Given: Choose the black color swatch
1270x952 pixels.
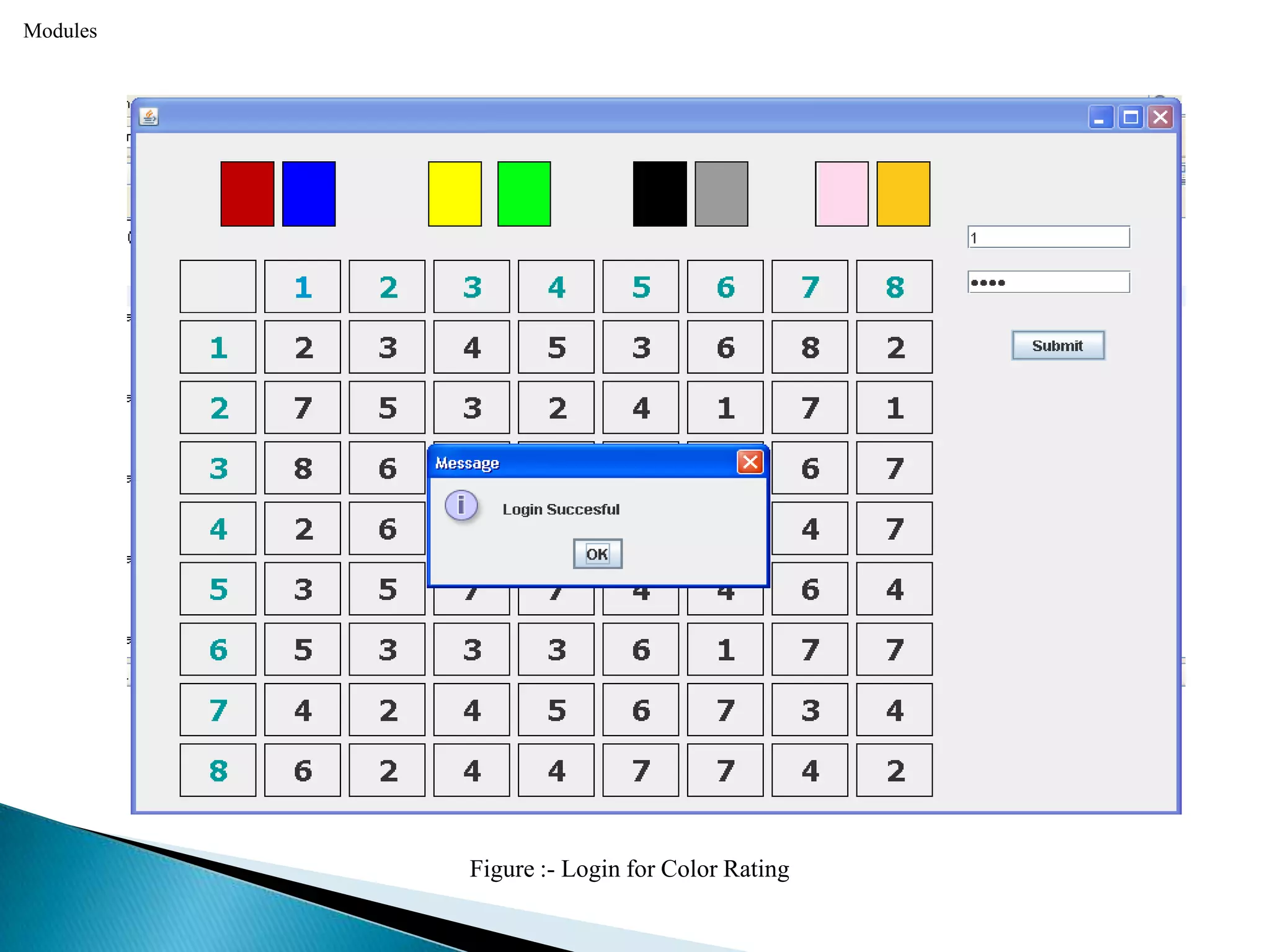Looking at the screenshot, I should point(660,194).
